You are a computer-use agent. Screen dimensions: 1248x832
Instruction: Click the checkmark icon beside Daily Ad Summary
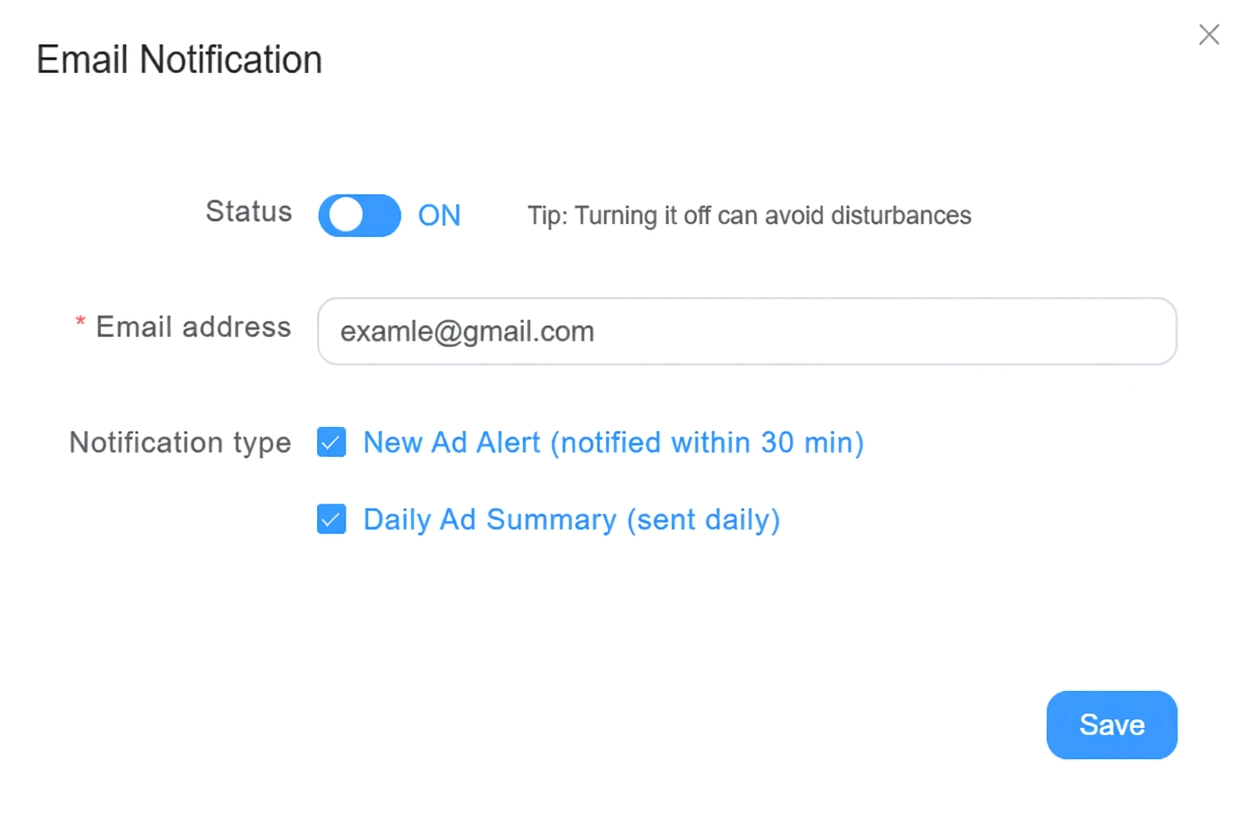(331, 519)
